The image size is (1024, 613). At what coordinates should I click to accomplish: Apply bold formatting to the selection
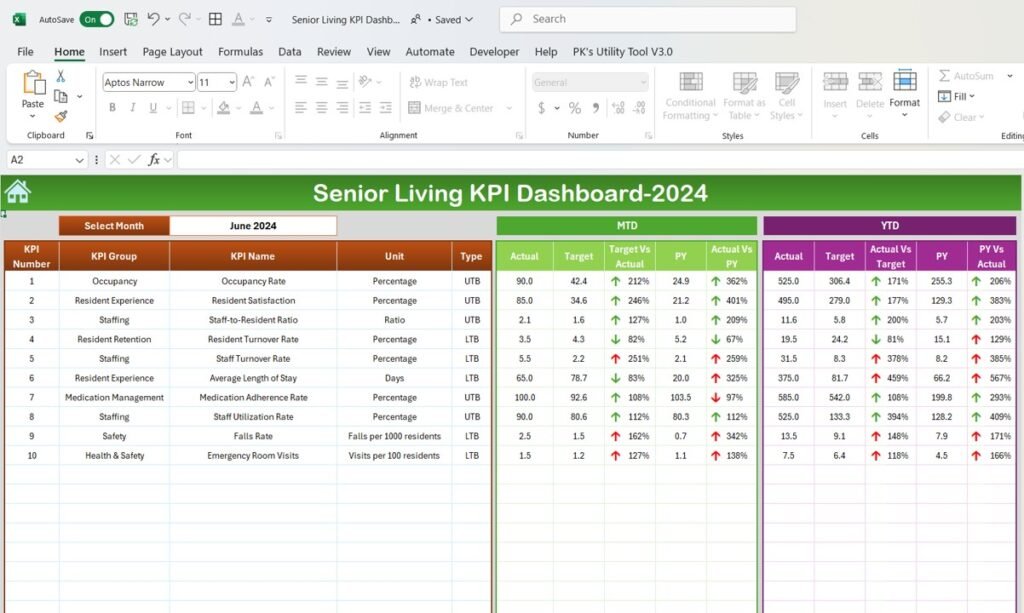113,107
